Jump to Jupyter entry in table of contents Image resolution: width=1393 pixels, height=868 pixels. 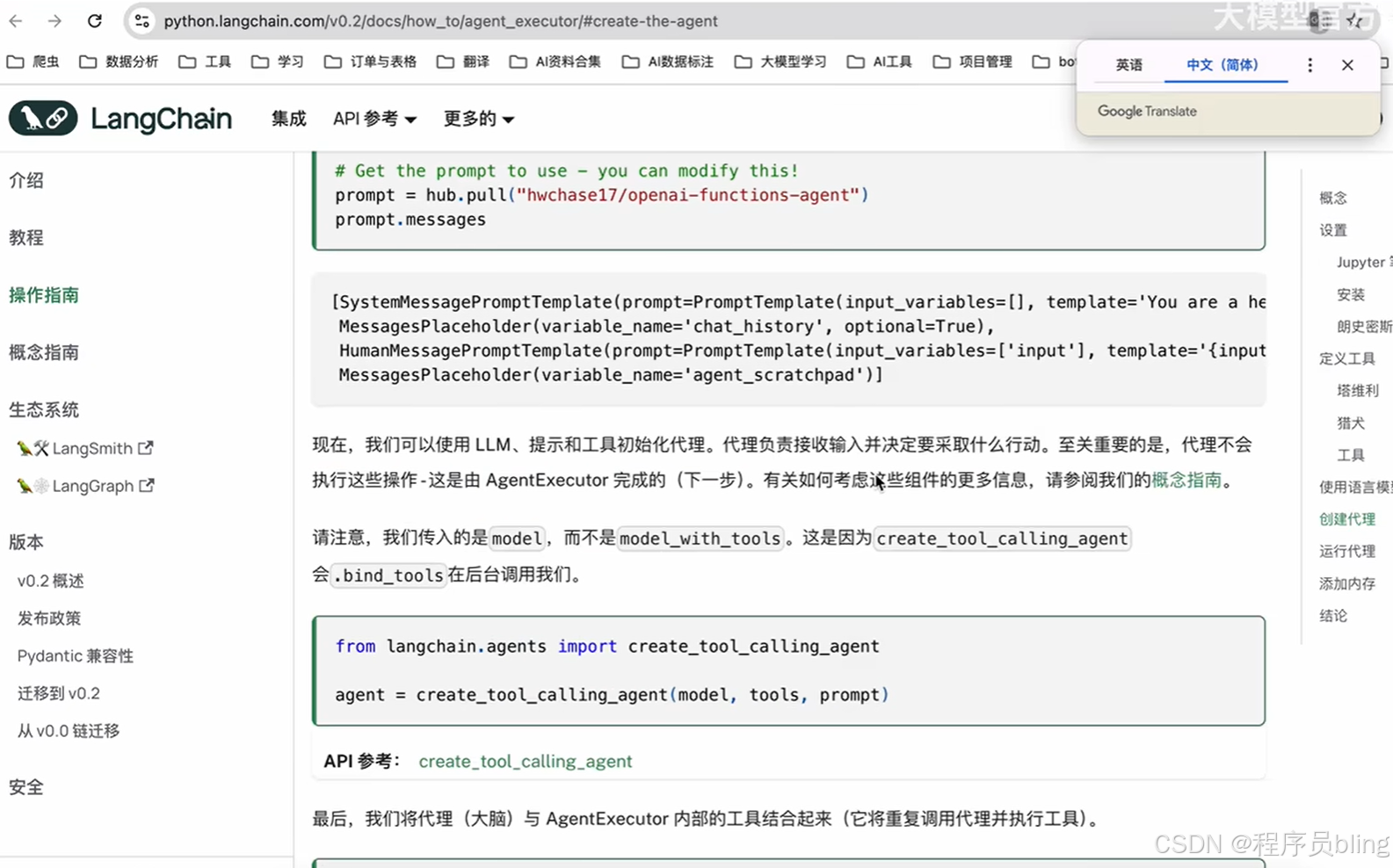1364,262
